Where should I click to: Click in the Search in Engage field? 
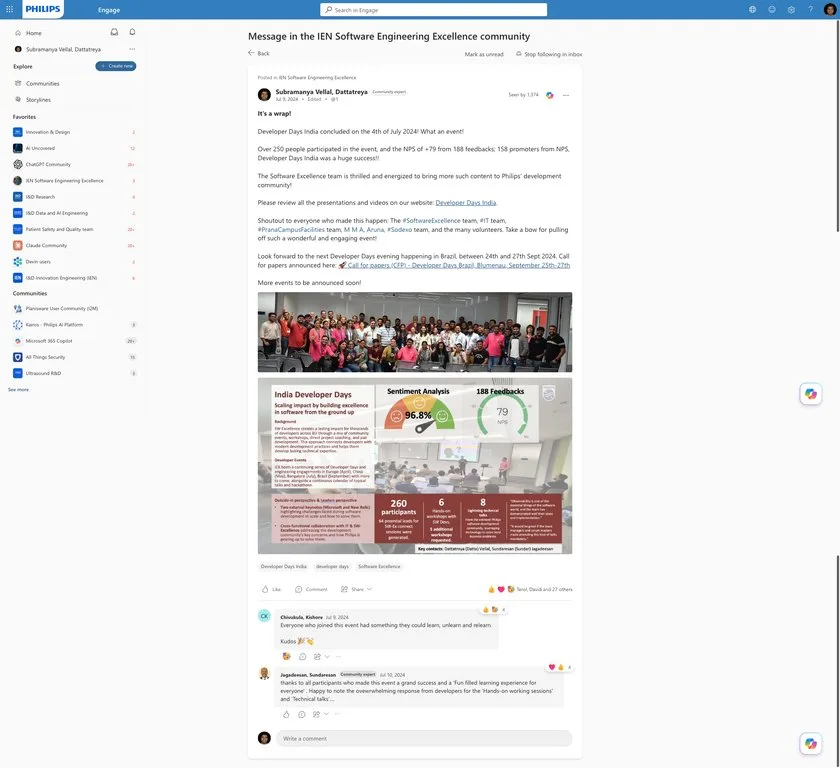[x=433, y=10]
